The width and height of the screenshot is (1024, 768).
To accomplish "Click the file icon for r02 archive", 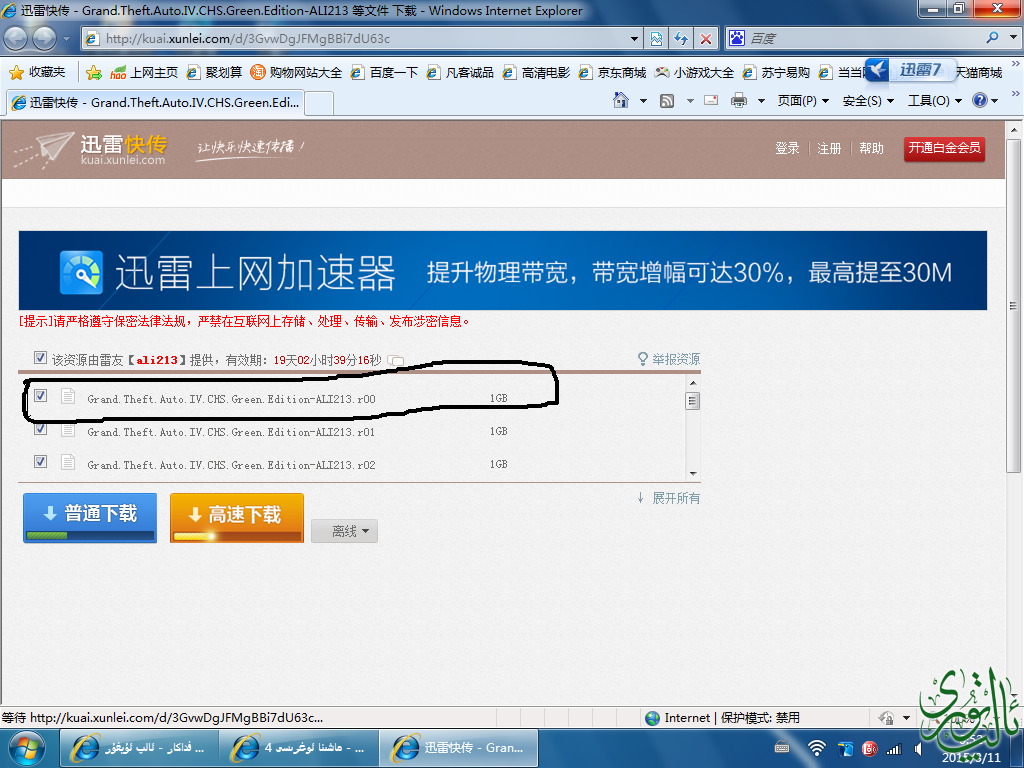I will pyautogui.click(x=68, y=462).
